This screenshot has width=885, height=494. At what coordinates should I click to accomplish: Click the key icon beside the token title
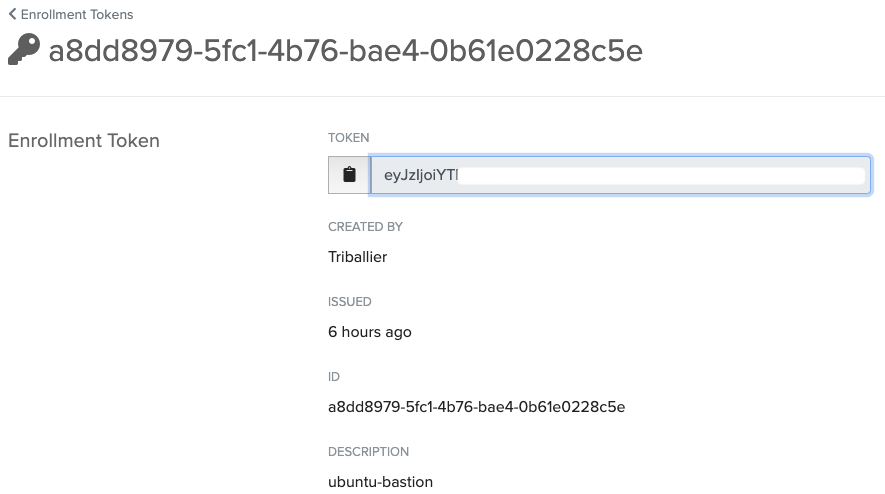point(23,50)
